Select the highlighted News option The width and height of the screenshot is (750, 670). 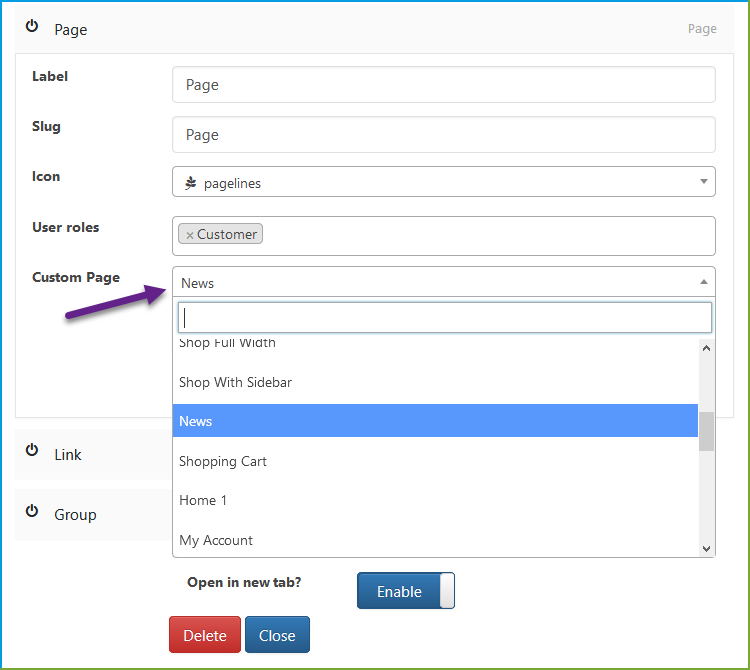coord(435,421)
